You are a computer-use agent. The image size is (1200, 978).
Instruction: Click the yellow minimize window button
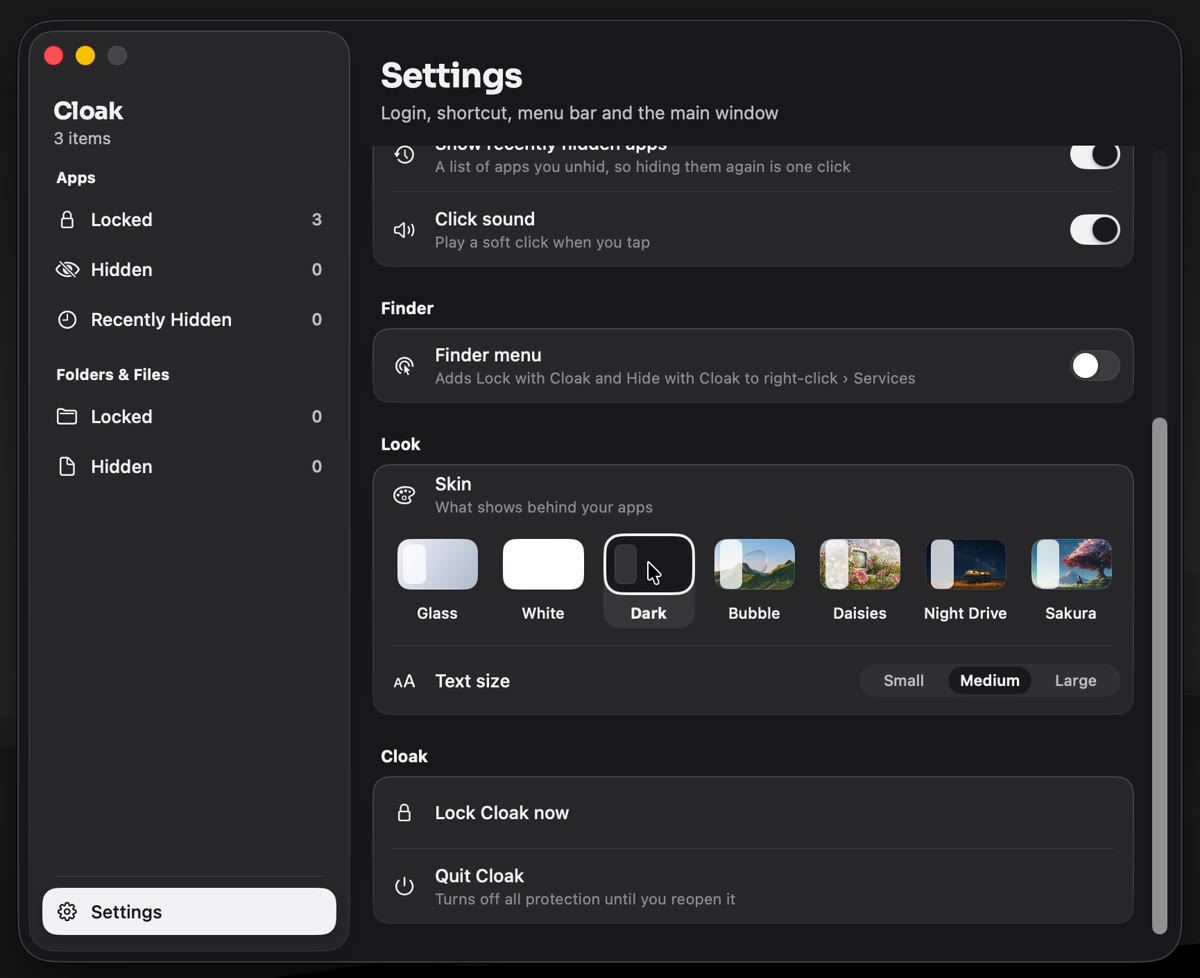coord(86,56)
